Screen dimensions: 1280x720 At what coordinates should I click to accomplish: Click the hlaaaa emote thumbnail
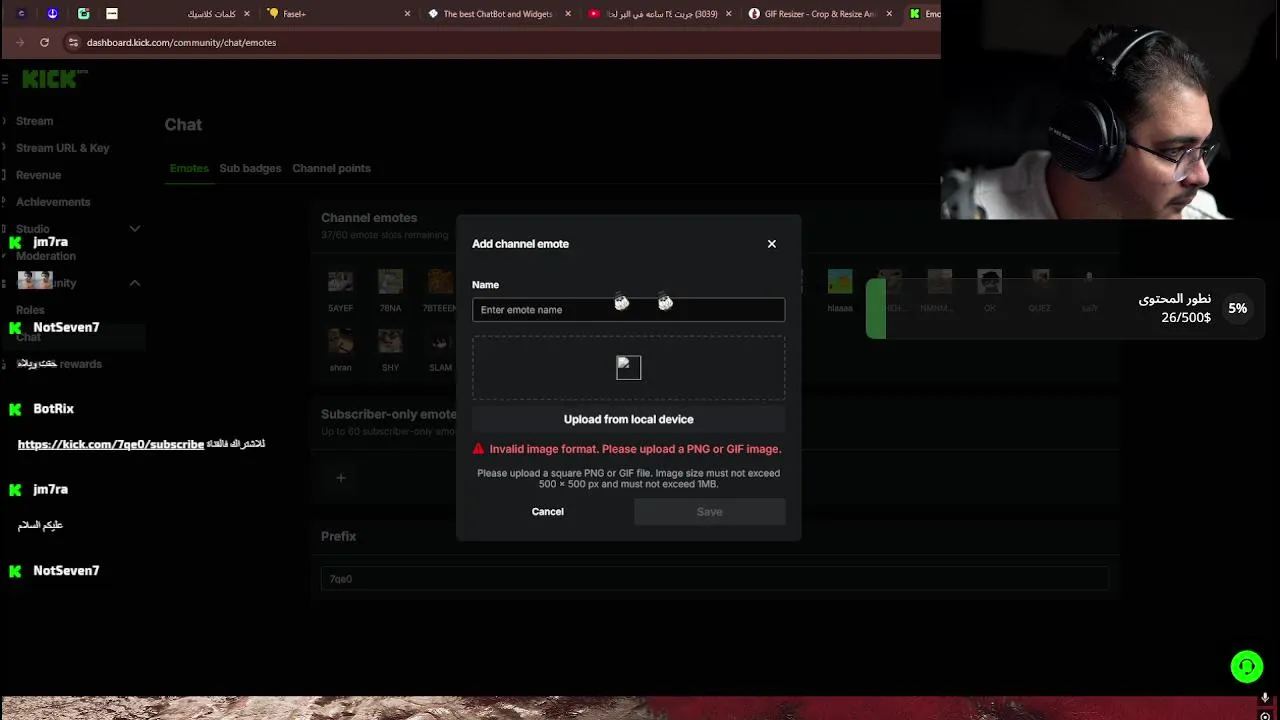click(x=840, y=282)
